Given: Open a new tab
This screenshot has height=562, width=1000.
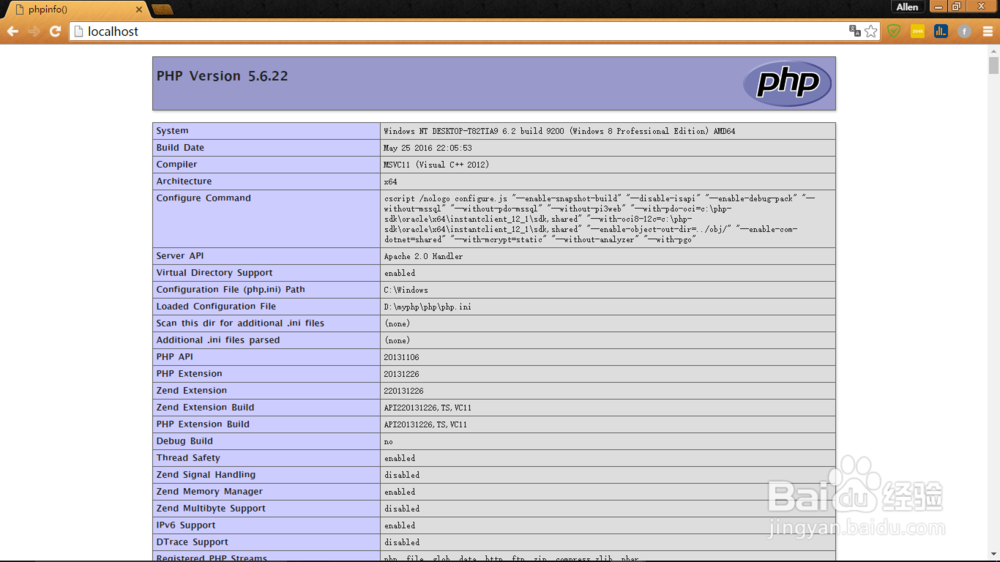Looking at the screenshot, I should point(163,10).
